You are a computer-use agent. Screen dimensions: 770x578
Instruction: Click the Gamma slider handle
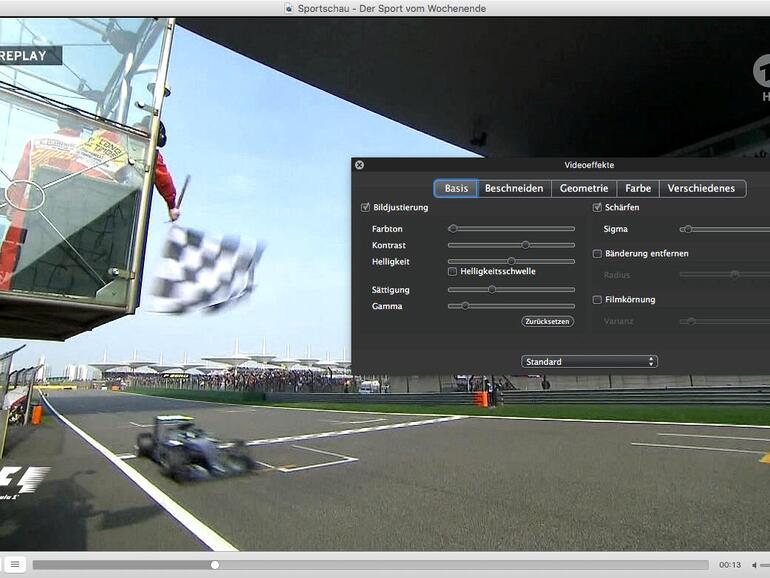[x=465, y=306]
